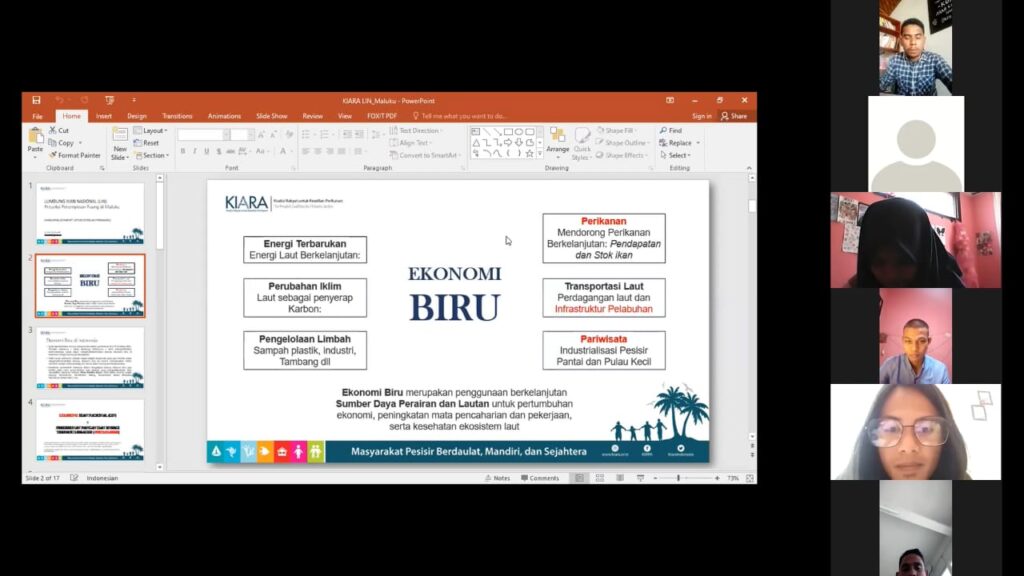The width and height of the screenshot is (1024, 576).
Task: Pick the oval shape from the gallery
Action: click(519, 132)
